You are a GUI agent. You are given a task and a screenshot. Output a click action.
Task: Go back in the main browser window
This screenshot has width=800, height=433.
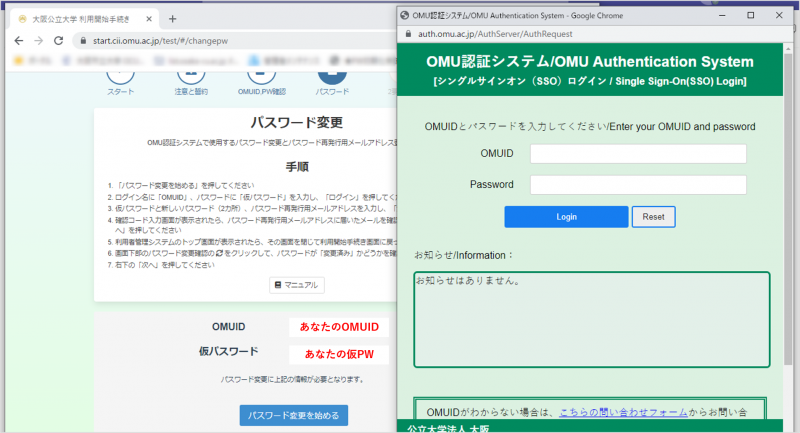coord(19,41)
